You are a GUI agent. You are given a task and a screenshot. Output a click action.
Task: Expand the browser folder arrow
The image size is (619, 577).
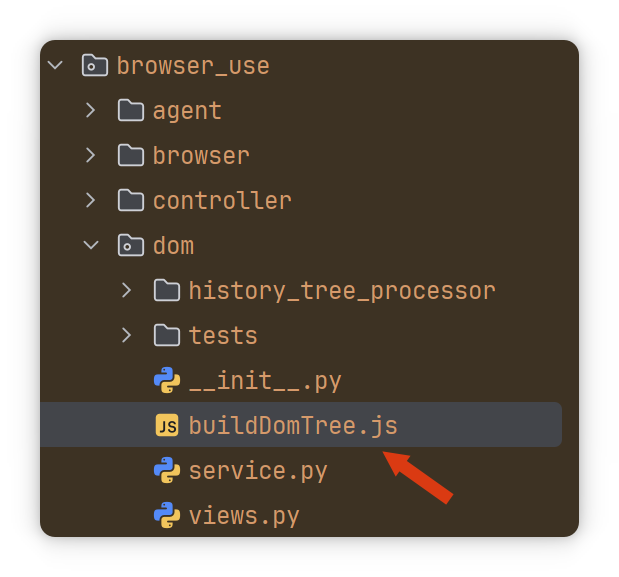pos(91,156)
